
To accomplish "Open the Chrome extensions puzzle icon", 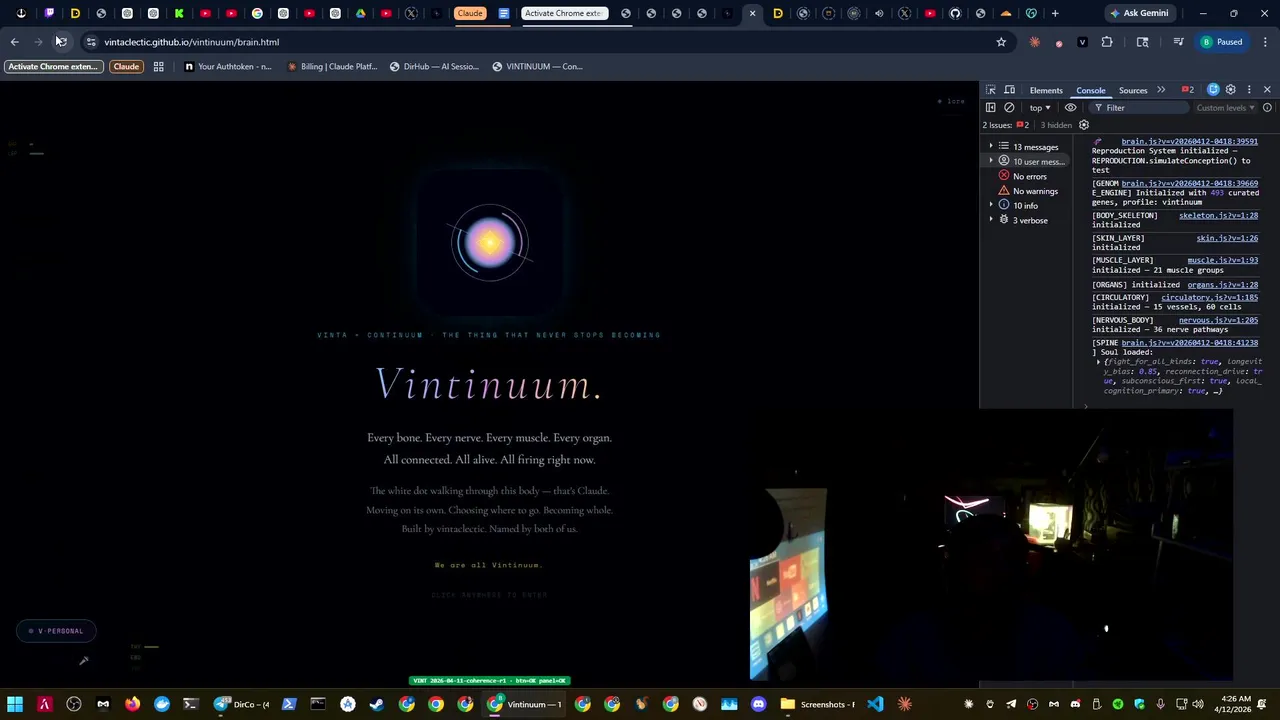I will click(1107, 42).
